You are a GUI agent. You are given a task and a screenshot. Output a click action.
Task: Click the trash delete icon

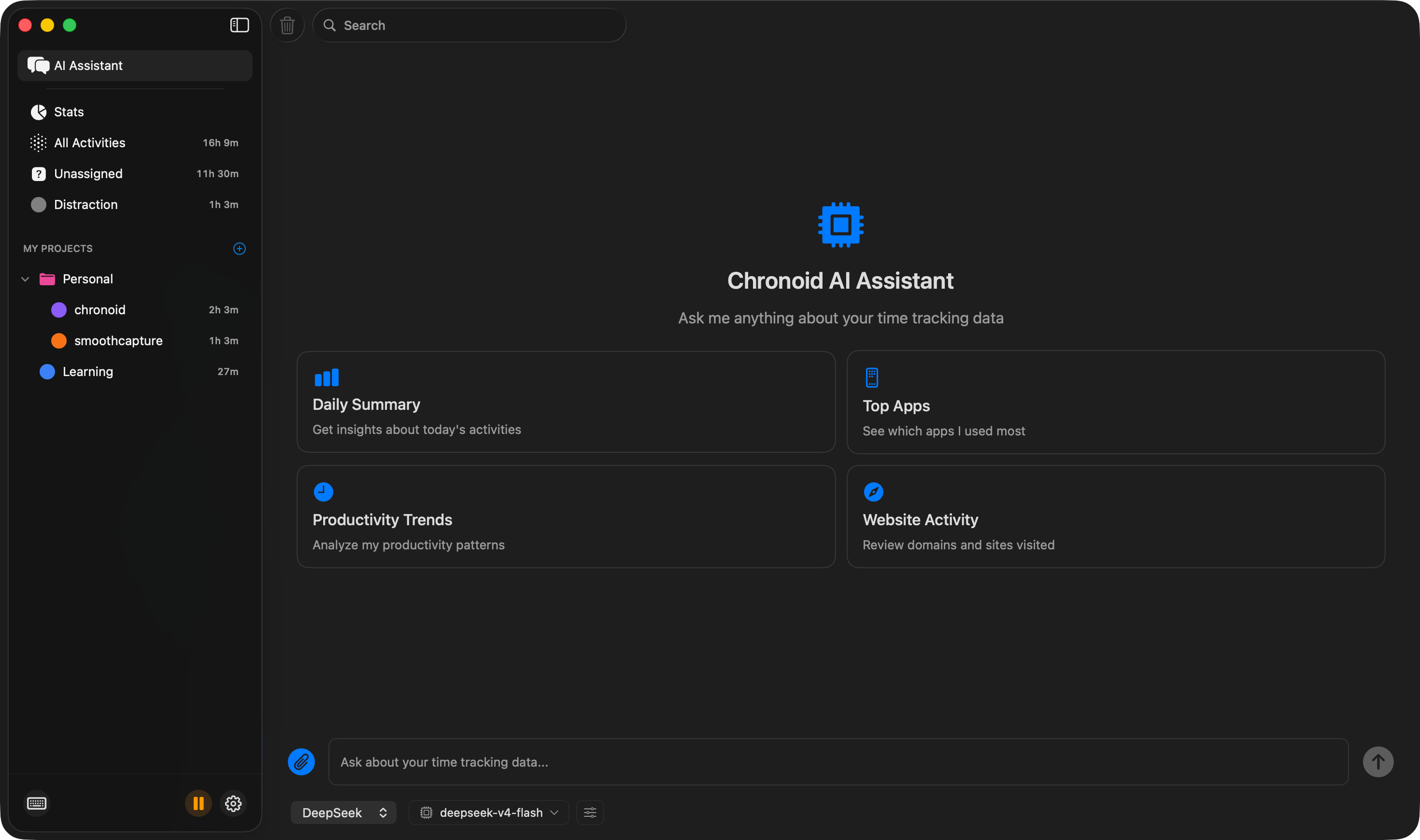287,26
